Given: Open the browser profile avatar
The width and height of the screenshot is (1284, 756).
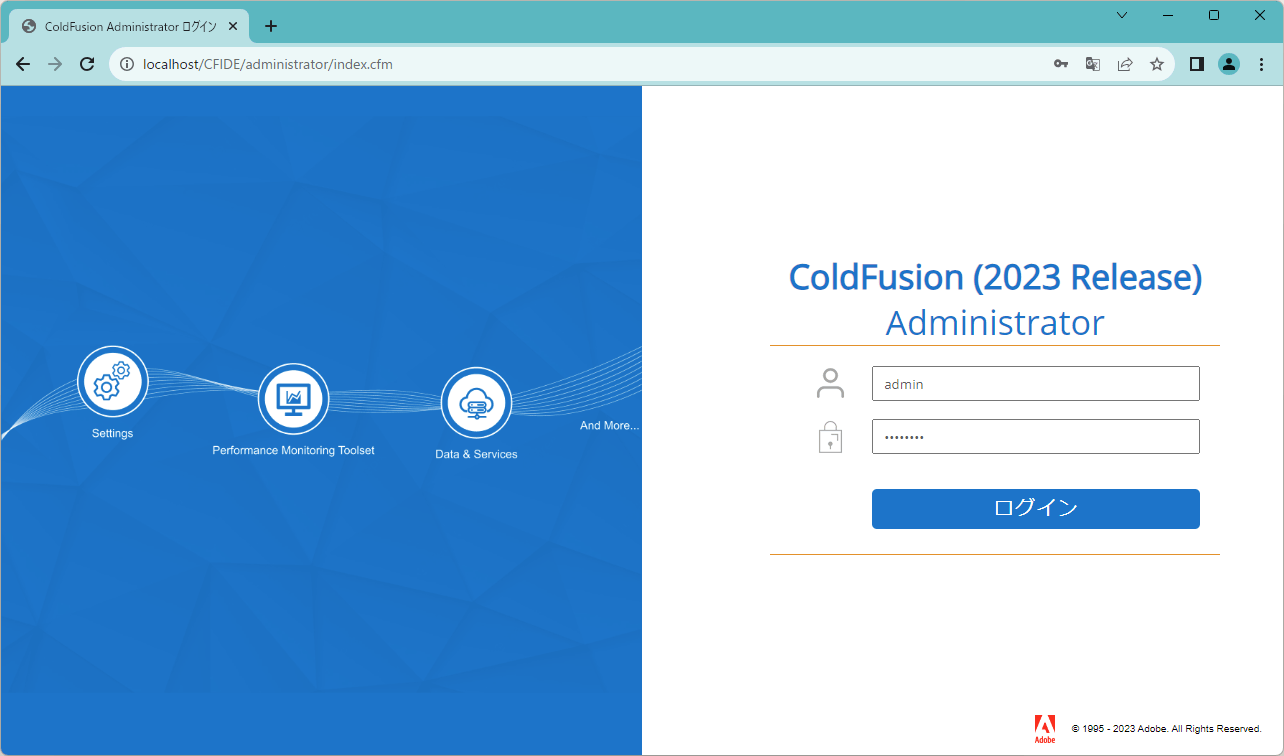Looking at the screenshot, I should (x=1229, y=64).
